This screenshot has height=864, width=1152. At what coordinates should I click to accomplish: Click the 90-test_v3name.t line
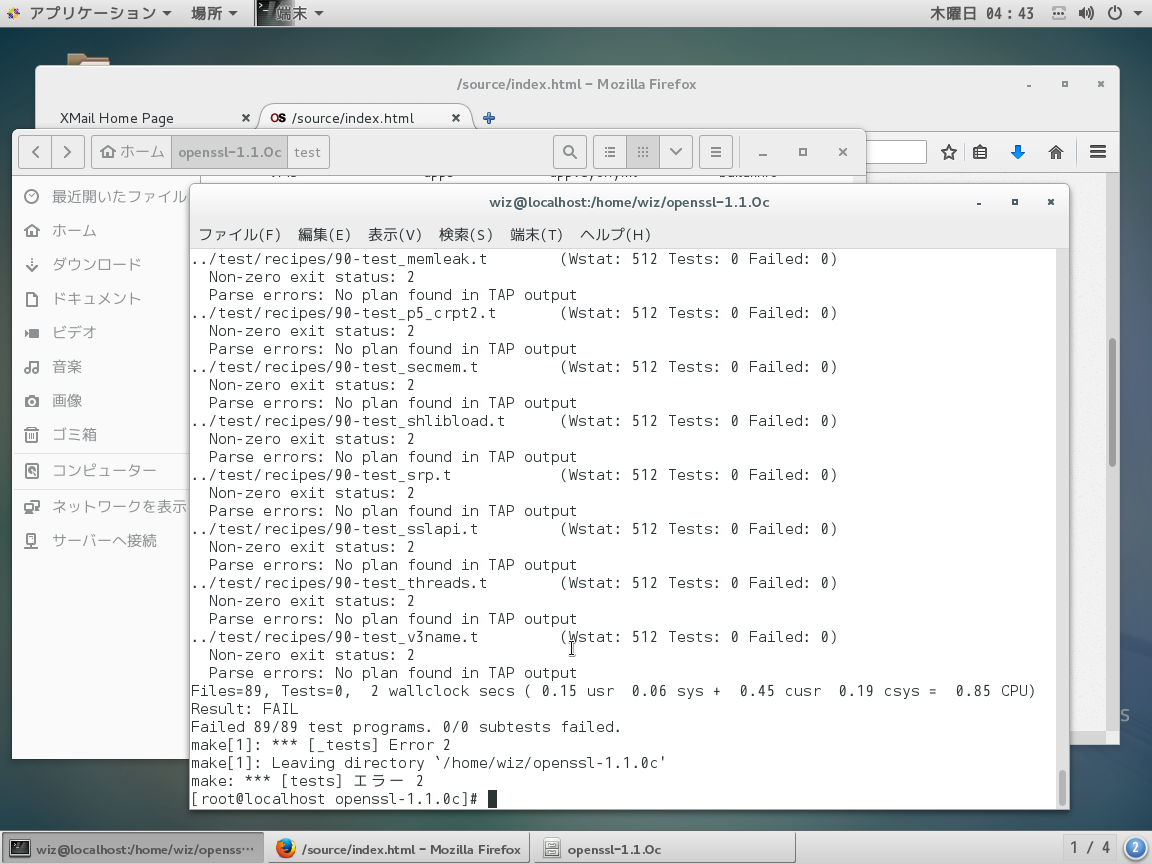tap(514, 637)
